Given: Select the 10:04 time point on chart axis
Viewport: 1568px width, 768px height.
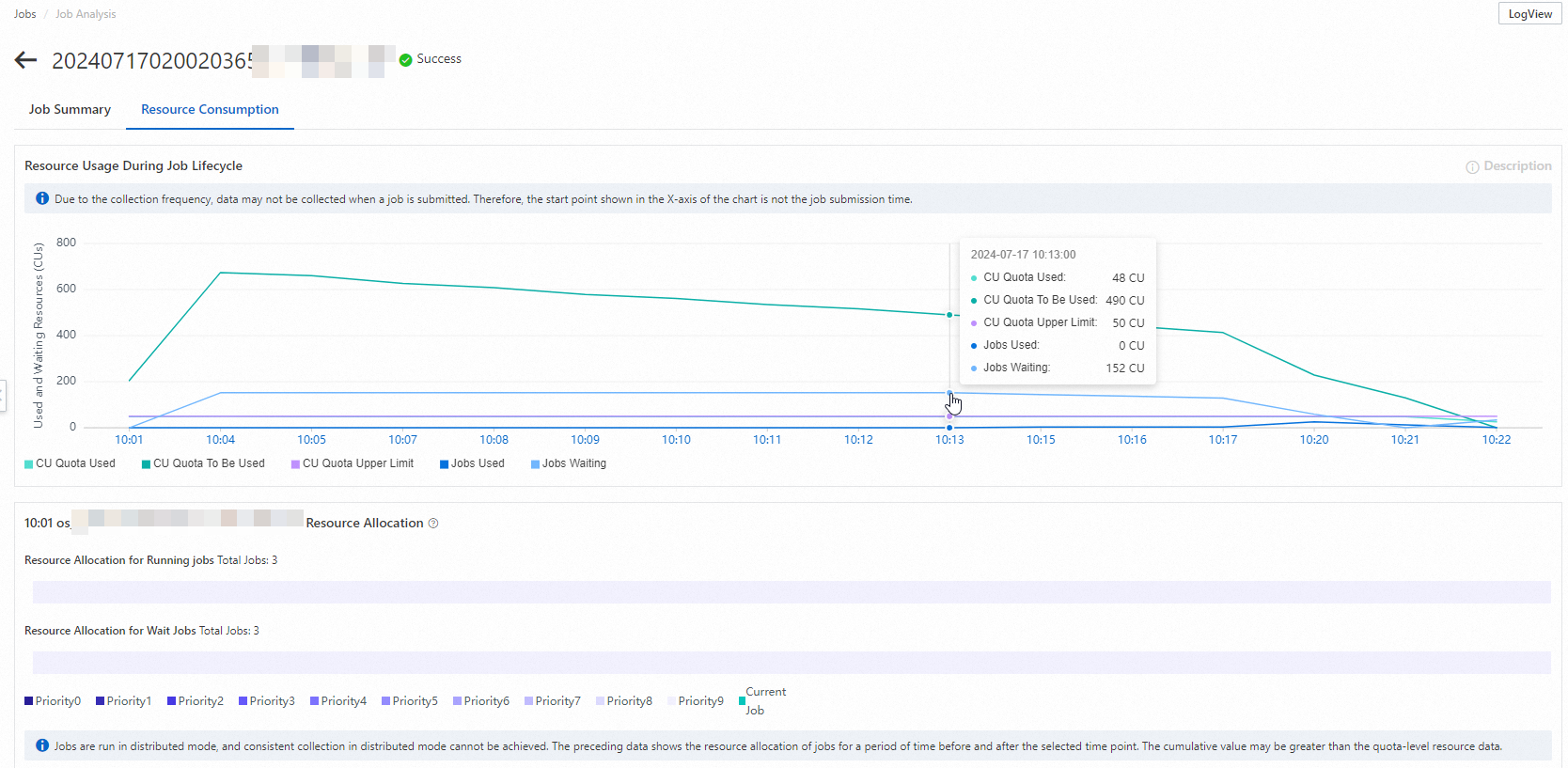Looking at the screenshot, I should pyautogui.click(x=221, y=440).
